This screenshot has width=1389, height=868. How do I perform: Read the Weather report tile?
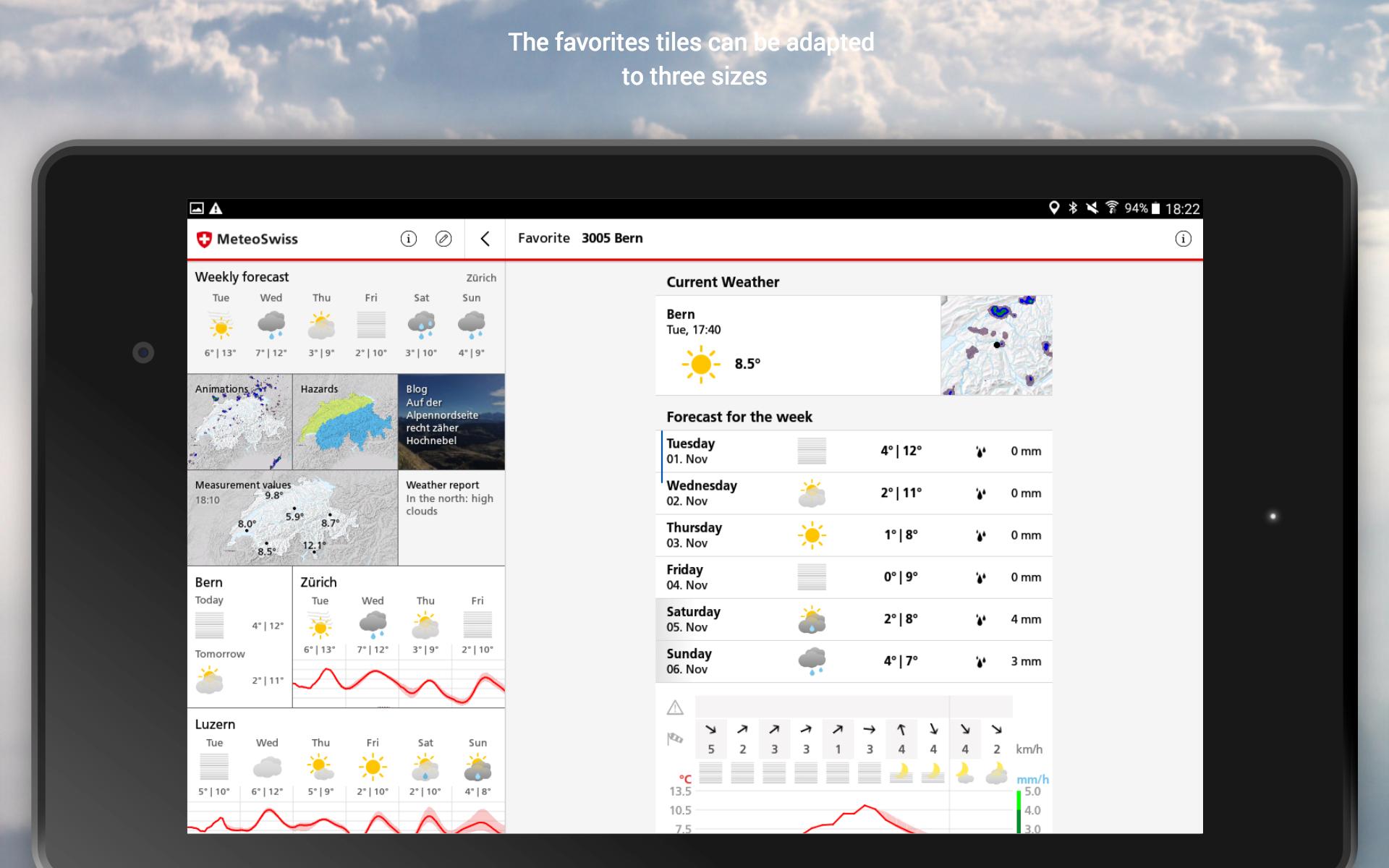451,518
